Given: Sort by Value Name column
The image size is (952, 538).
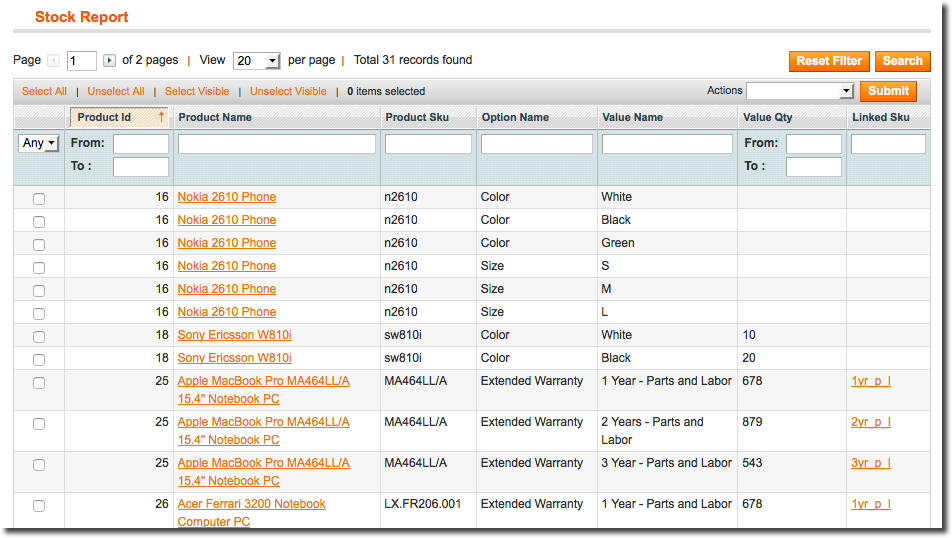Looking at the screenshot, I should [633, 117].
